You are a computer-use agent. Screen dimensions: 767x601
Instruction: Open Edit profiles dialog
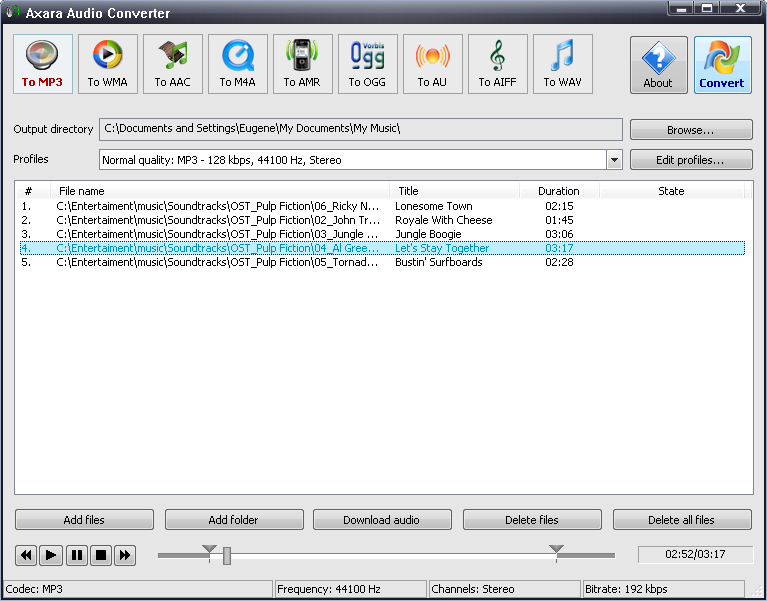pyautogui.click(x=691, y=160)
